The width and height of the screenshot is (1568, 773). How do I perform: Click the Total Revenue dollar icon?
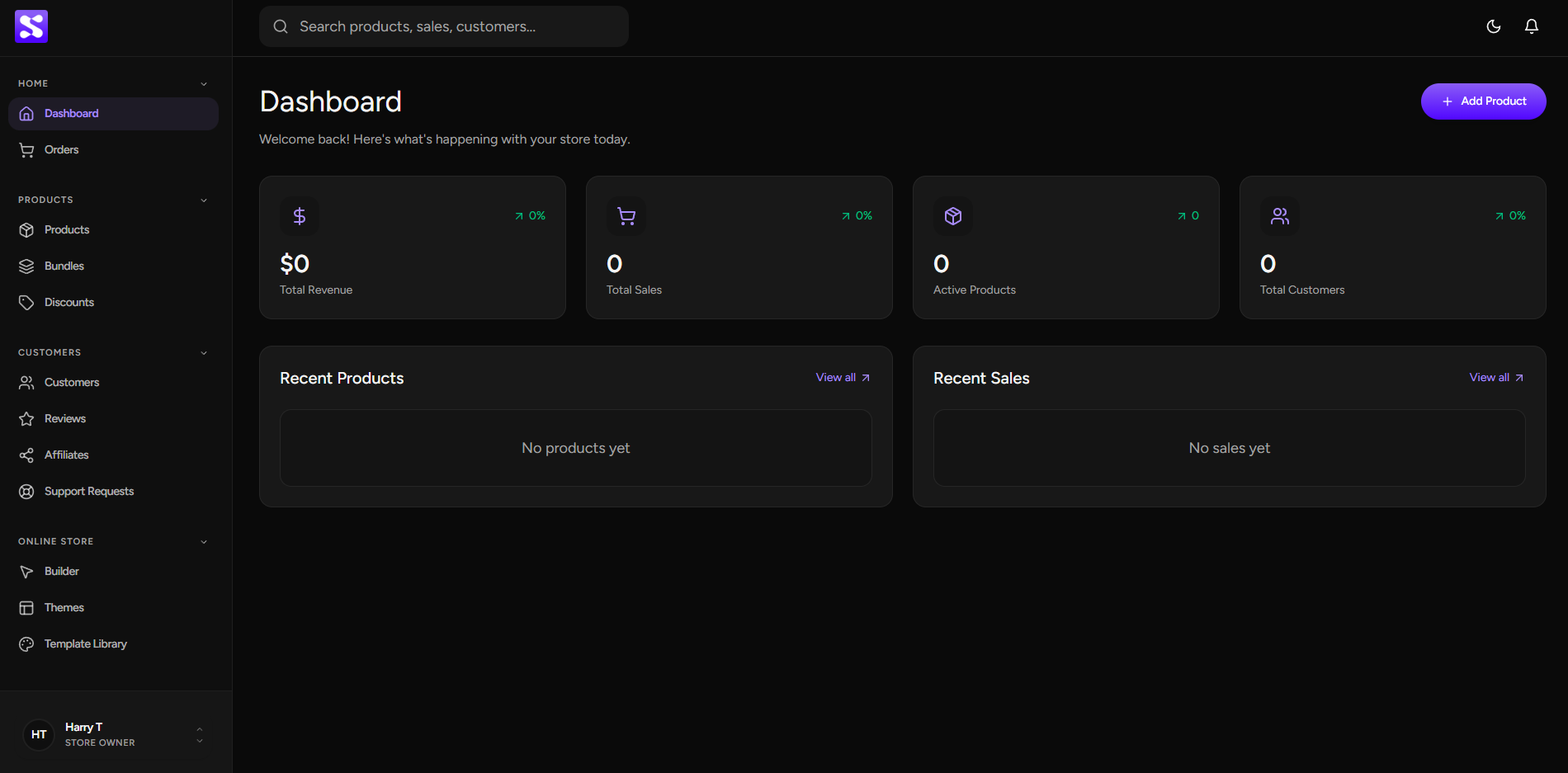coord(300,216)
